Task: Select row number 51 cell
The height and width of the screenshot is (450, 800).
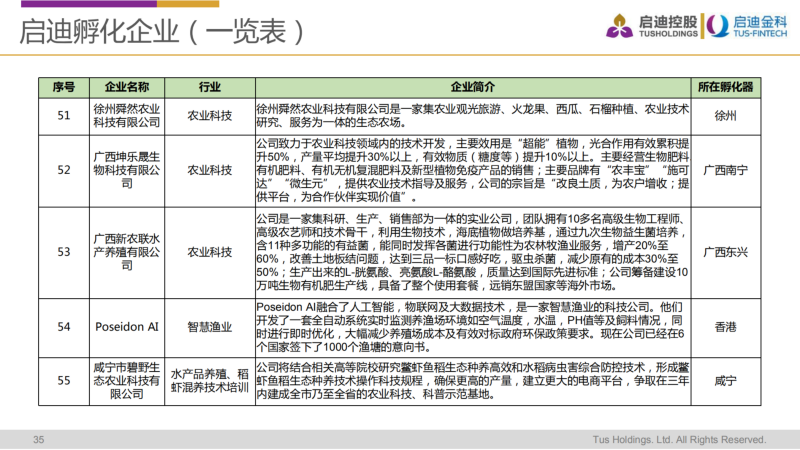Action: click(64, 116)
